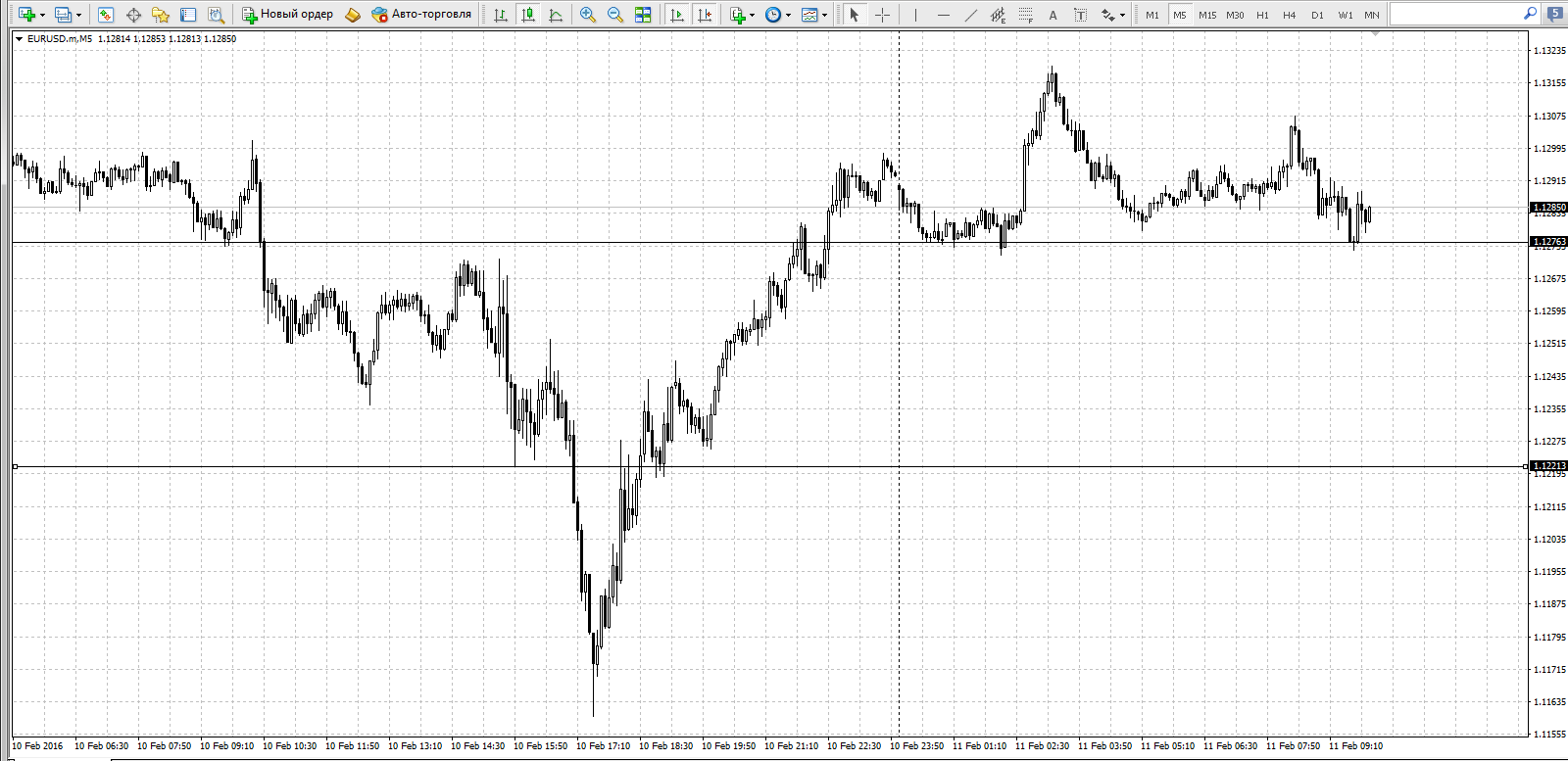
Task: Expand the Templates dropdown arrow
Action: 824,15
